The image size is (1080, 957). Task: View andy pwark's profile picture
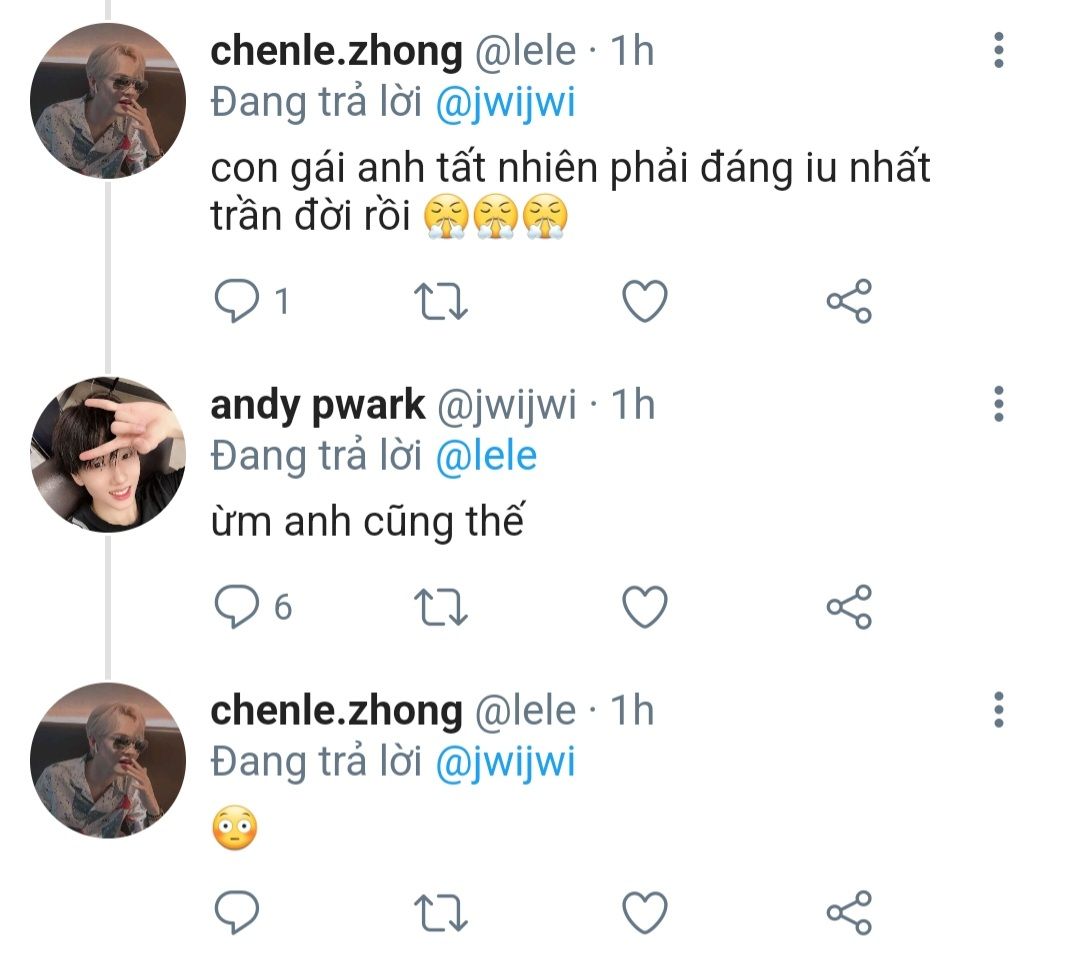[x=108, y=454]
